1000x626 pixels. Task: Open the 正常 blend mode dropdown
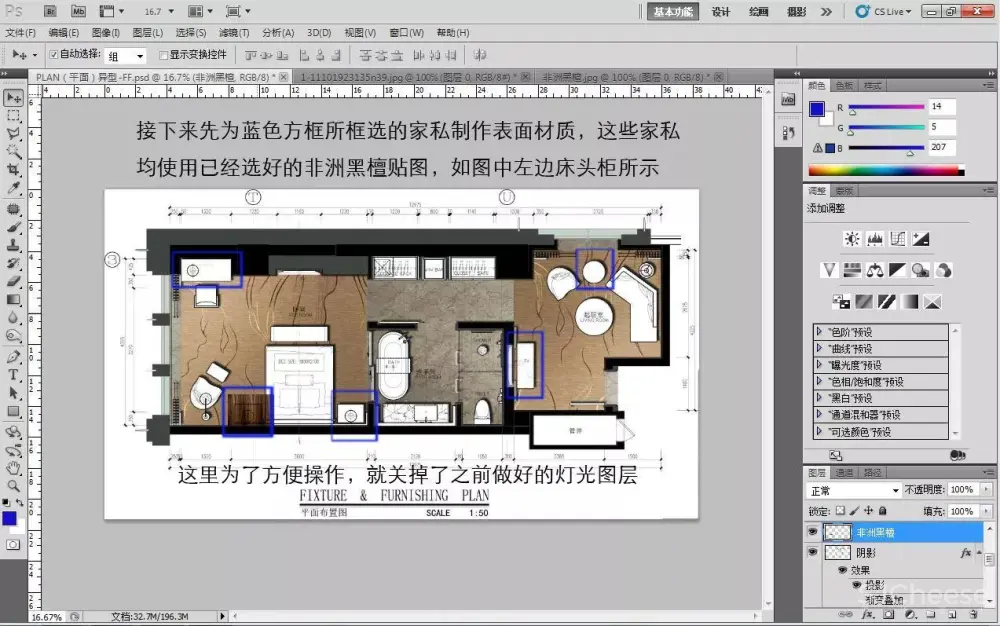[853, 490]
